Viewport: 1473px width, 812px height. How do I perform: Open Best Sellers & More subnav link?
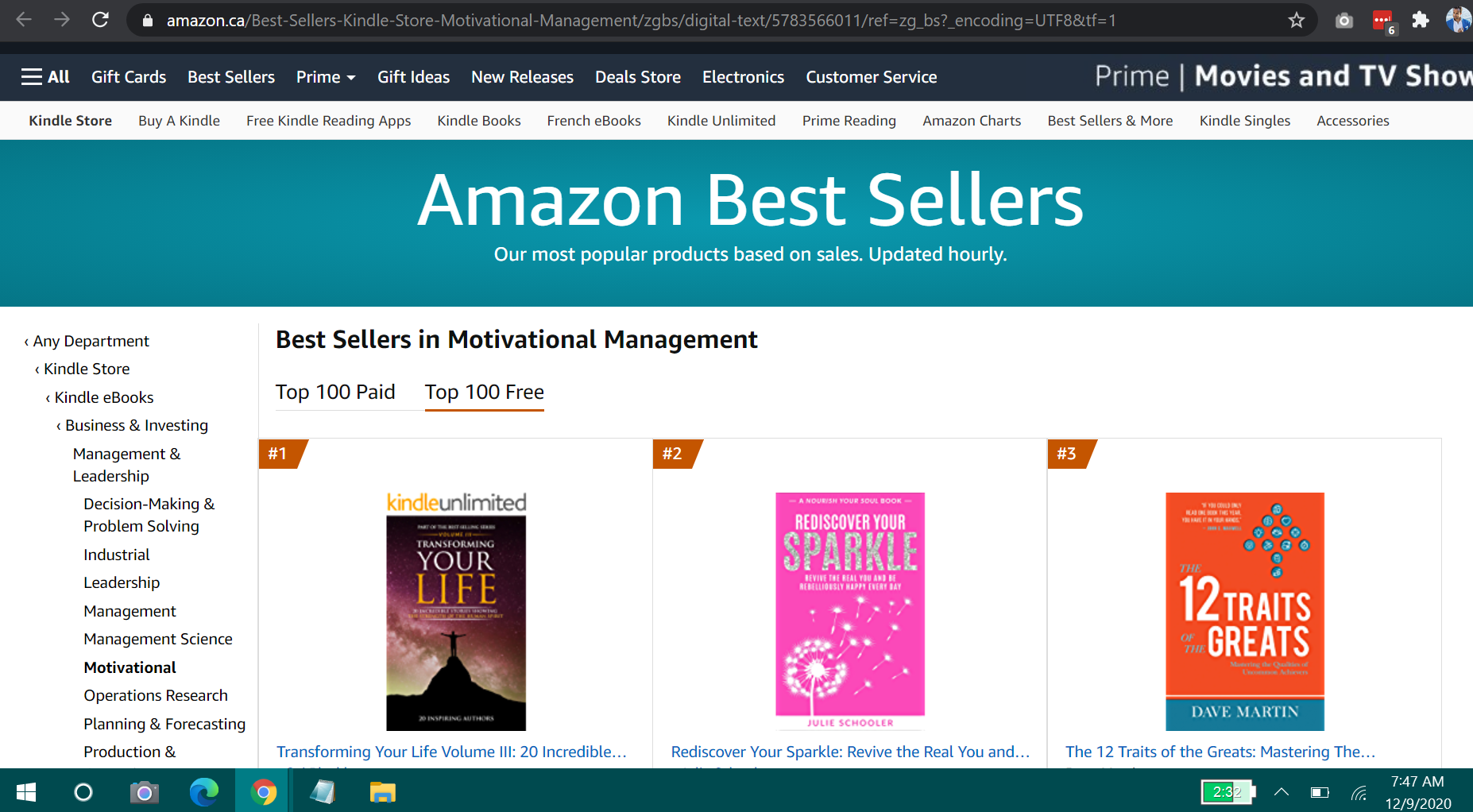click(x=1110, y=121)
